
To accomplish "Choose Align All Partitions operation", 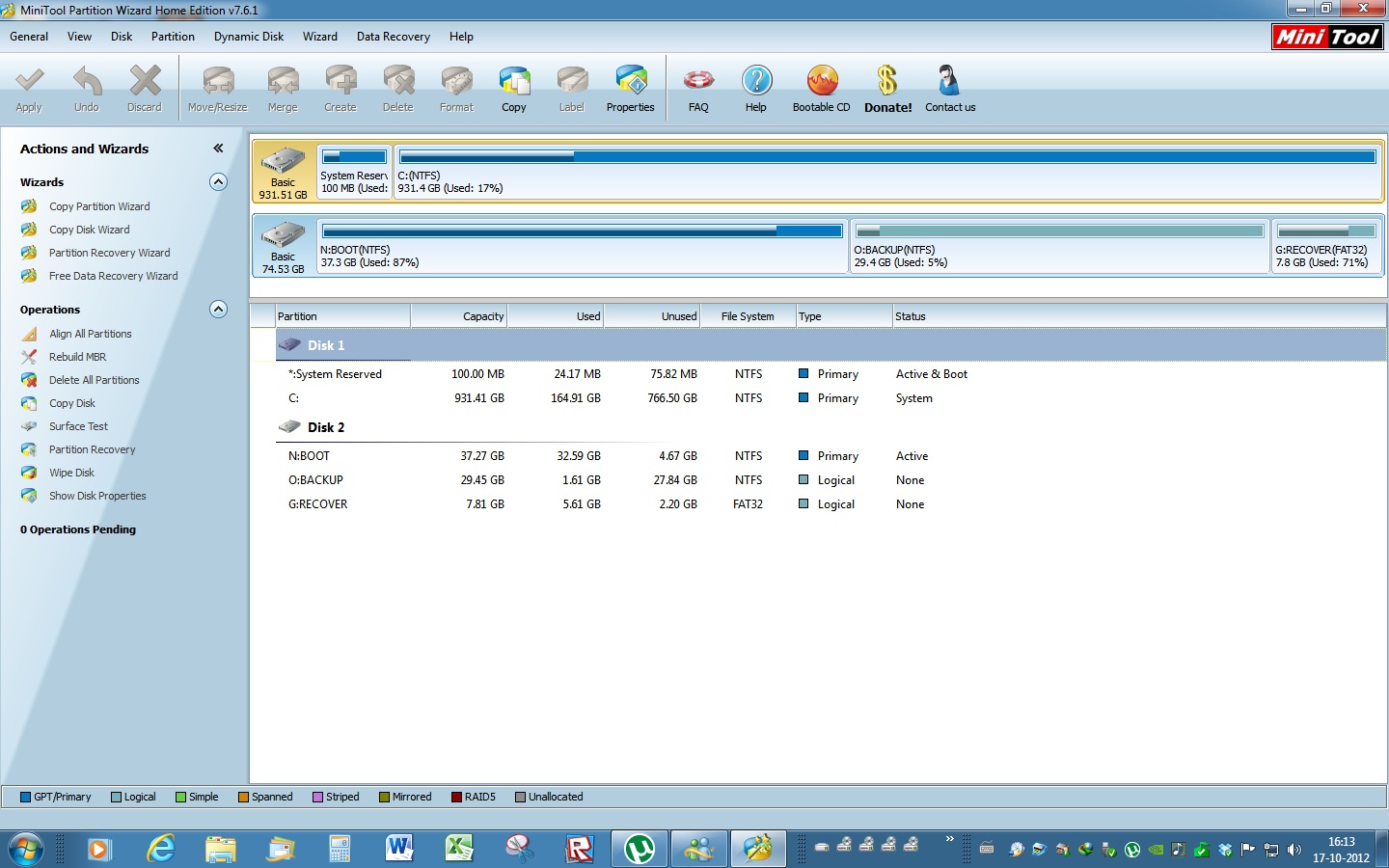I will pos(90,334).
